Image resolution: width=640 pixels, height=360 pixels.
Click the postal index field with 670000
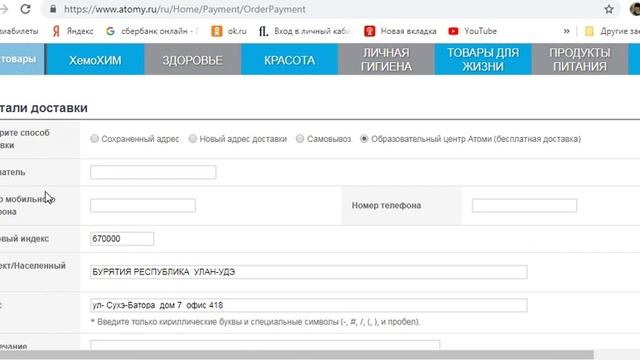[122, 239]
